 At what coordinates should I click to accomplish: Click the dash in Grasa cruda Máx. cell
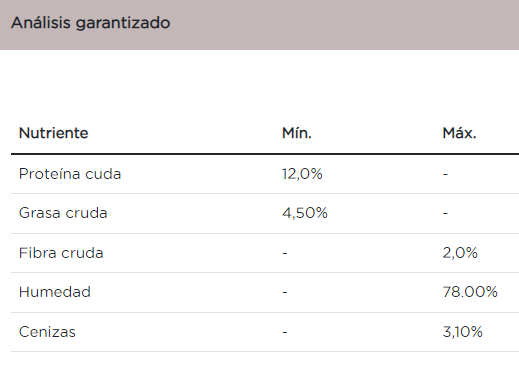click(445, 213)
